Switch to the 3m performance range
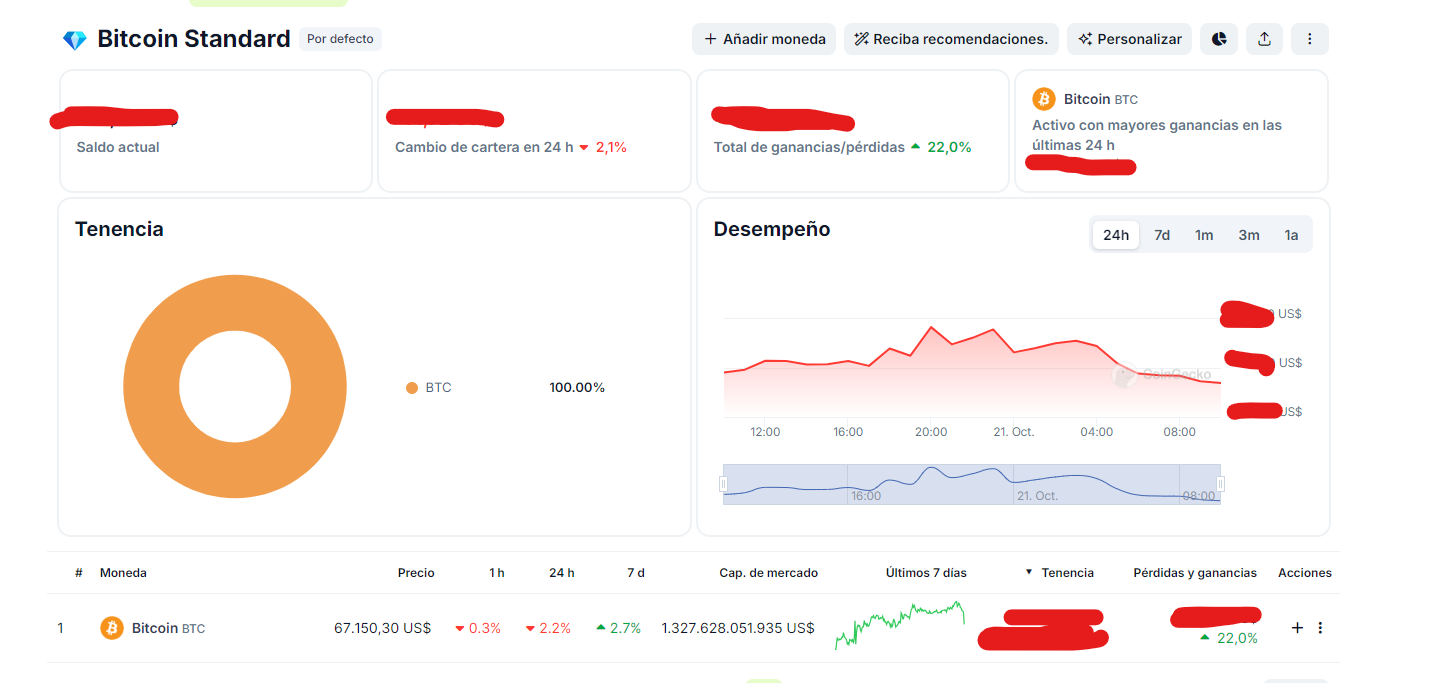The width and height of the screenshot is (1432, 683). (x=1249, y=235)
